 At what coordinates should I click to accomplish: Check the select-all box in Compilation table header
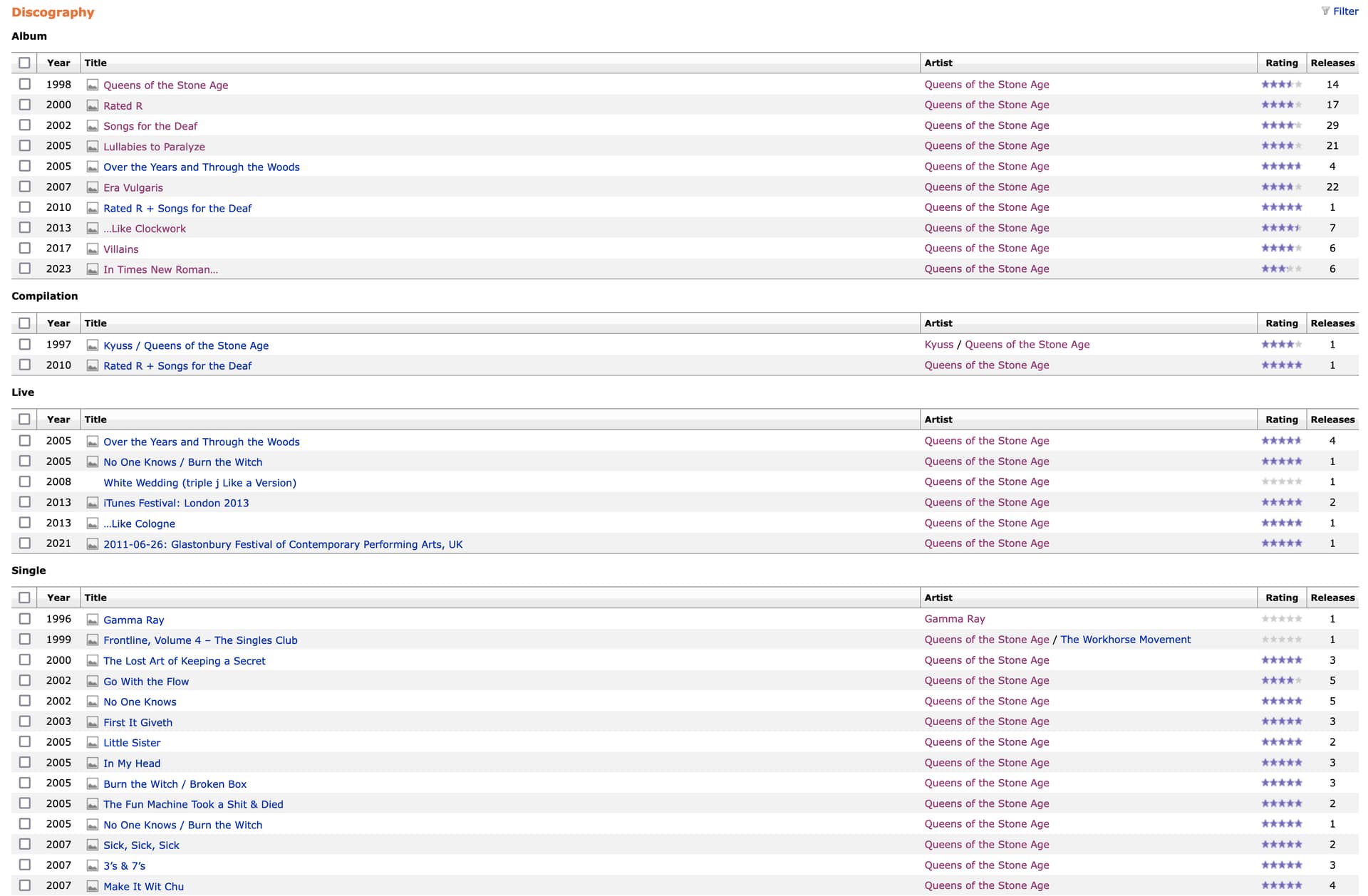tap(24, 323)
